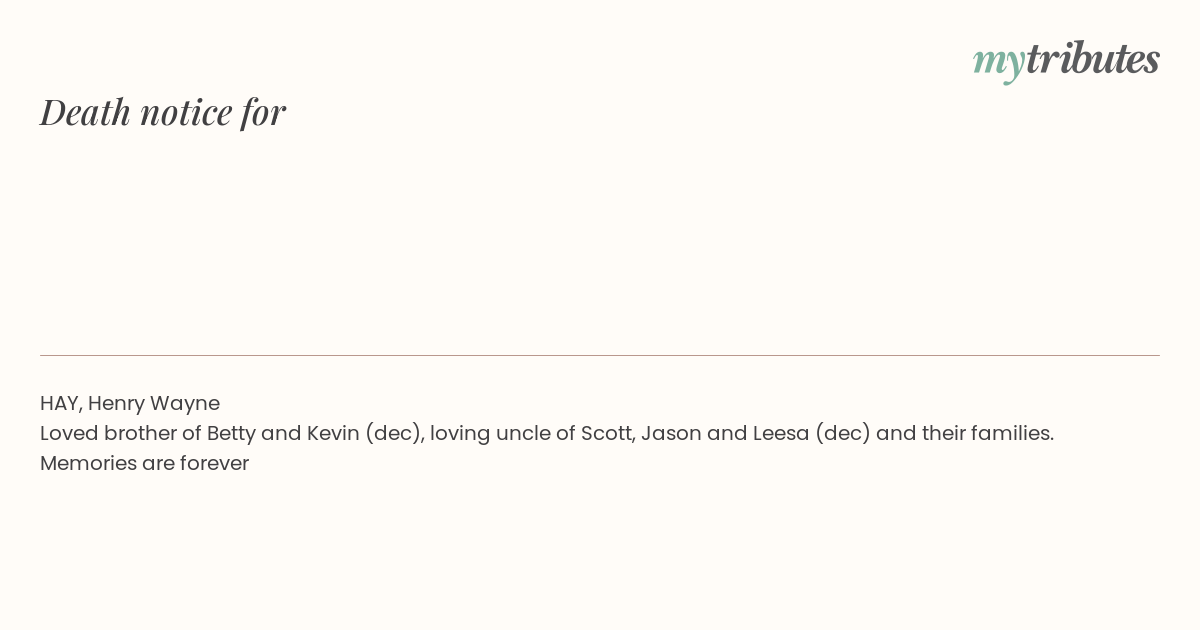Click the grey "tributes" part of the logo
This screenshot has width=1200, height=630.
pyautogui.click(x=1092, y=58)
